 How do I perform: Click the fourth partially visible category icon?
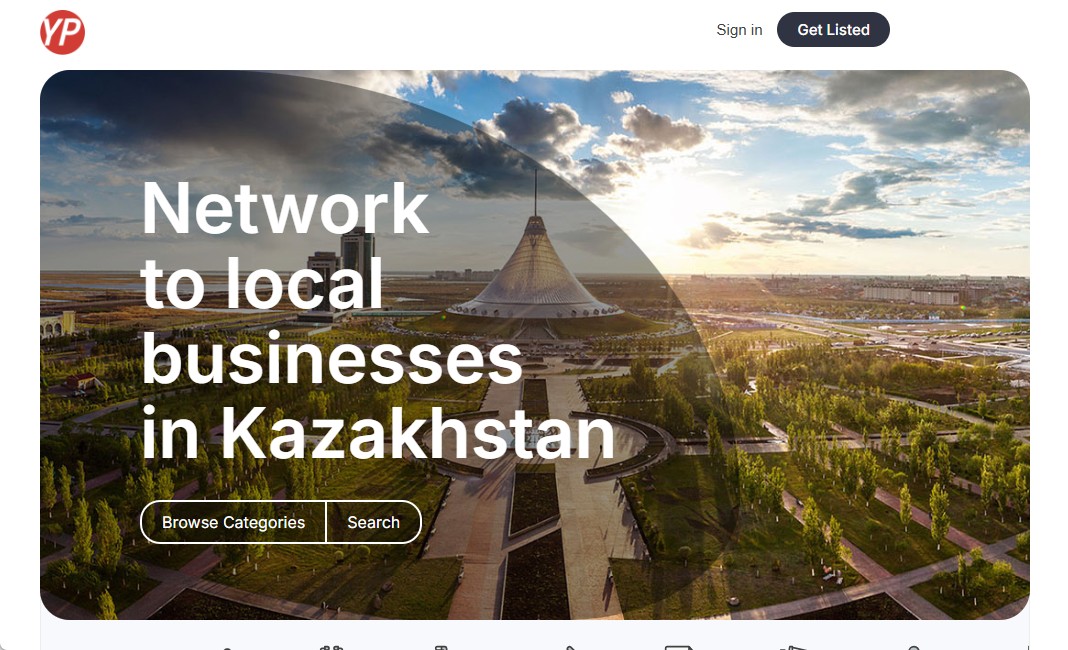pos(571,648)
